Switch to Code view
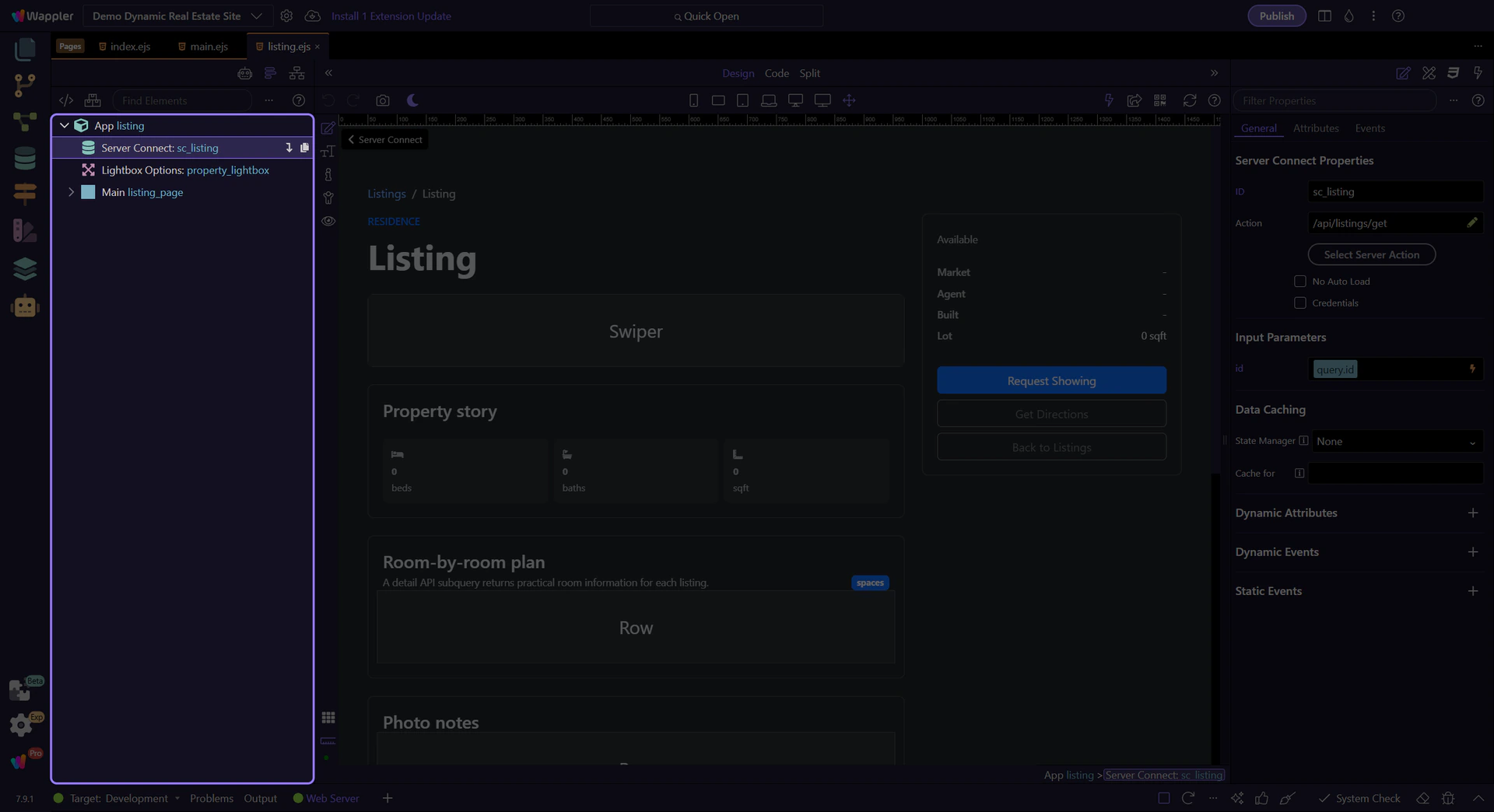The image size is (1494, 812). click(x=776, y=73)
